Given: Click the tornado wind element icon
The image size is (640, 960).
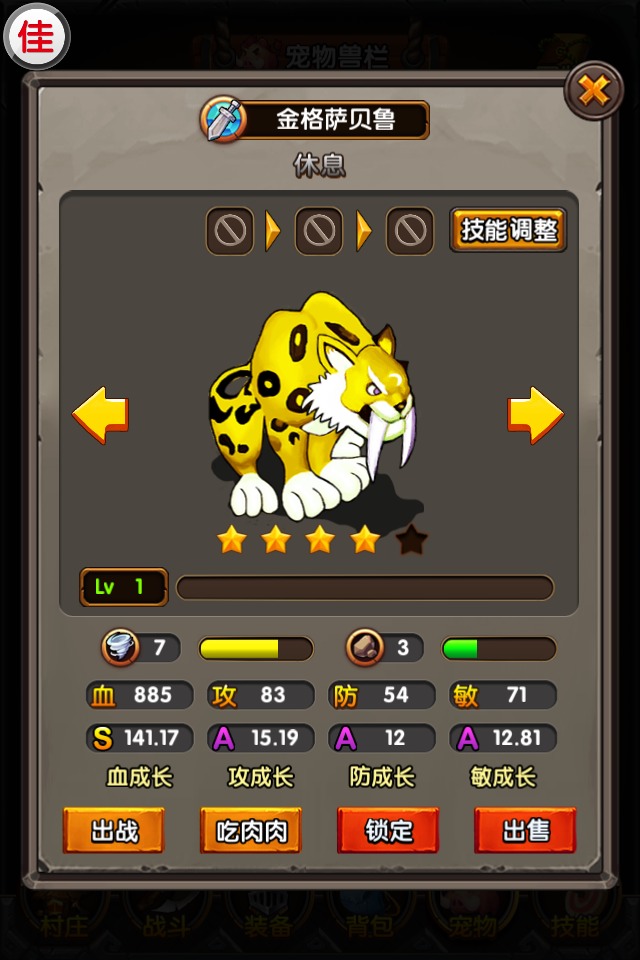Looking at the screenshot, I should 120,647.
